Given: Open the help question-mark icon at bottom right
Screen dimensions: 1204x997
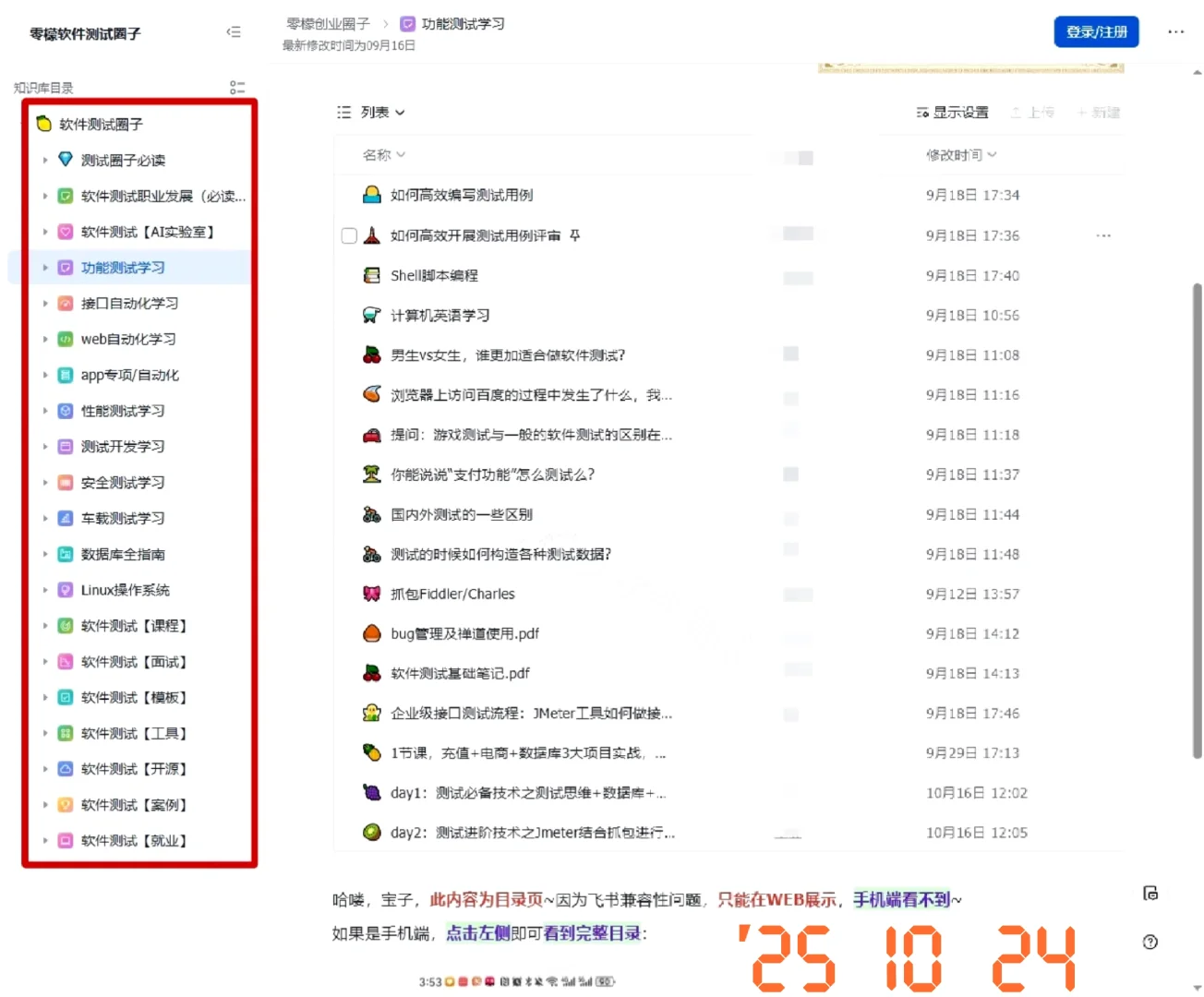Looking at the screenshot, I should [x=1150, y=942].
